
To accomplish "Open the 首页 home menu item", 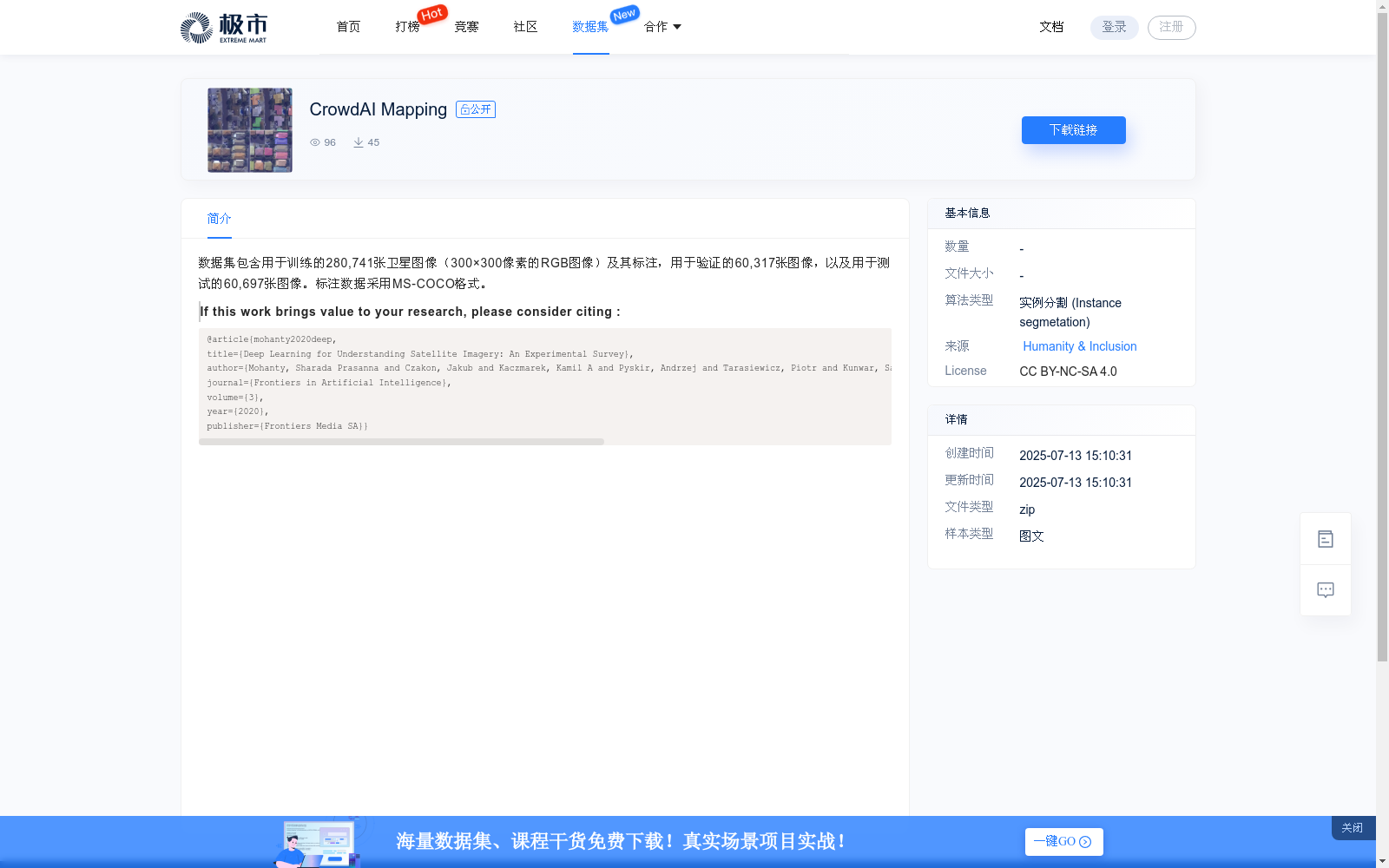I will coord(348,27).
